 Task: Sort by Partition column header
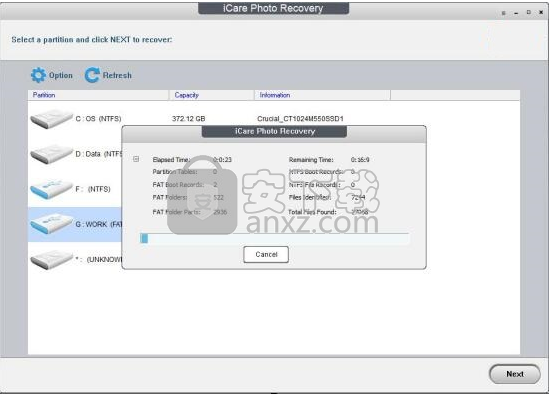coord(98,95)
